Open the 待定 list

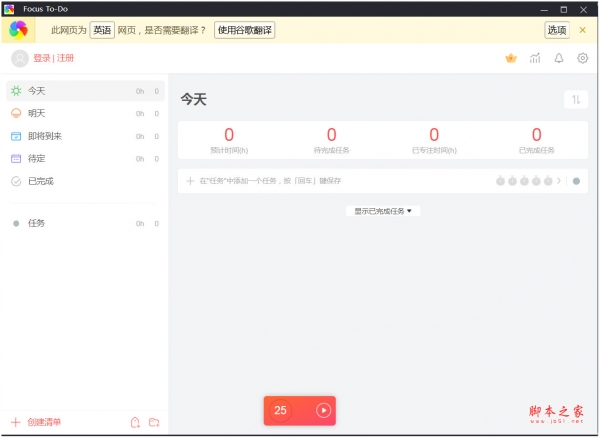coord(85,159)
